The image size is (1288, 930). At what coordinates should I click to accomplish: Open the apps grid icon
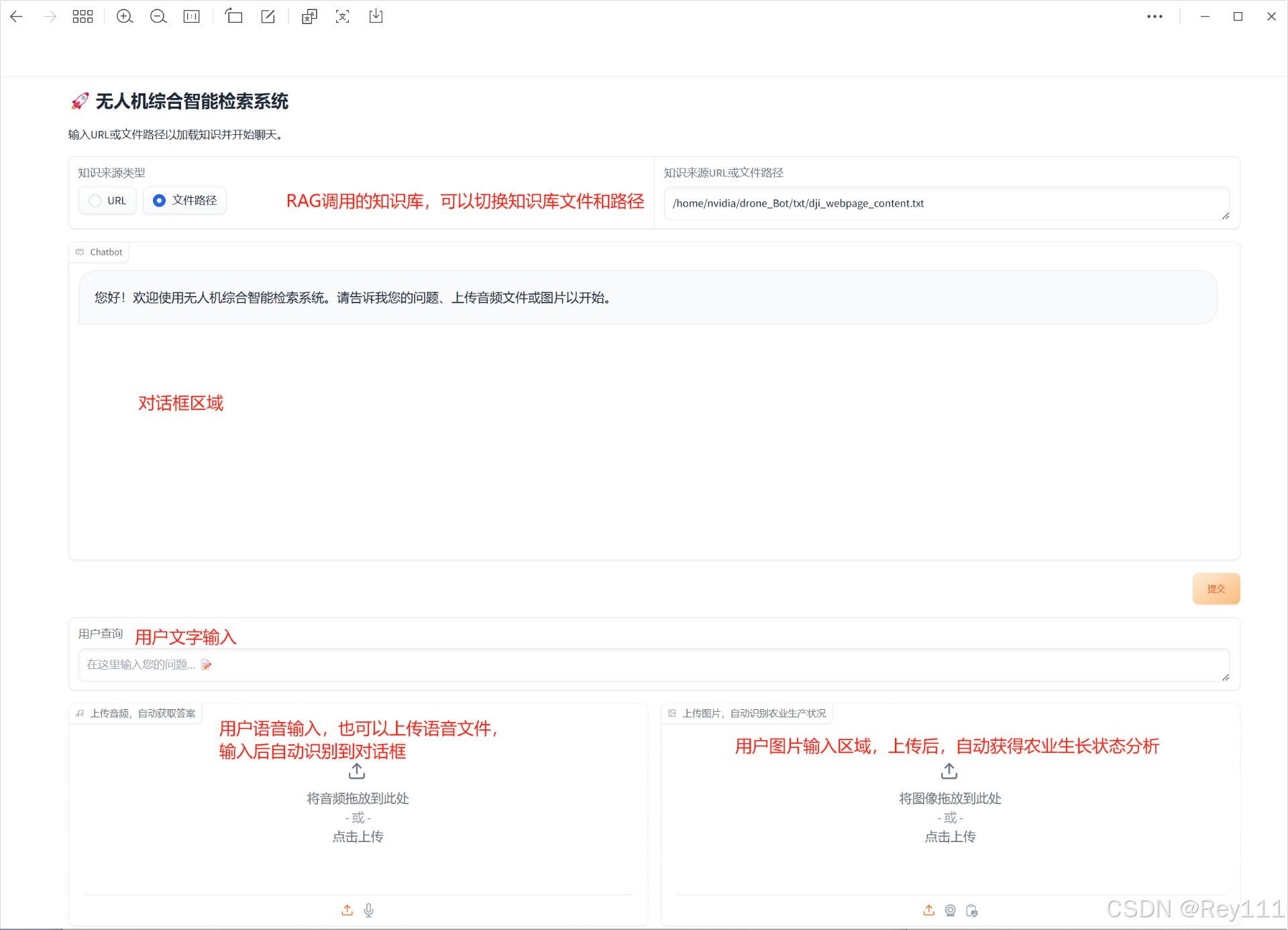coord(83,16)
